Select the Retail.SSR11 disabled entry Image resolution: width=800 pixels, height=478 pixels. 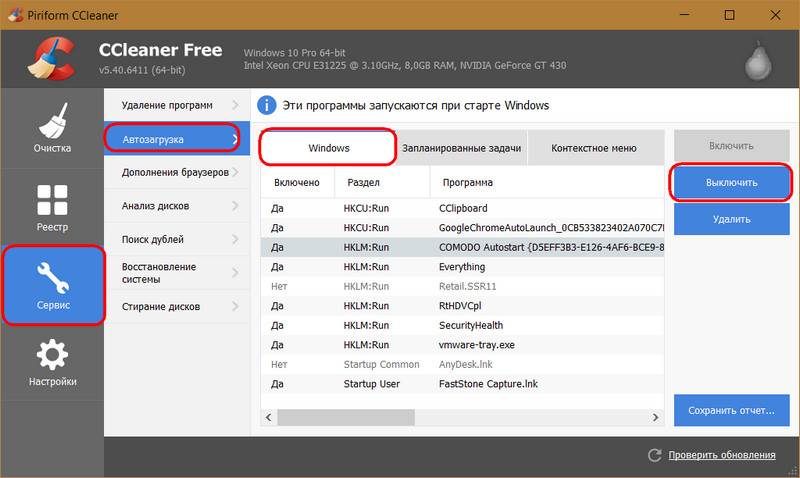462,286
